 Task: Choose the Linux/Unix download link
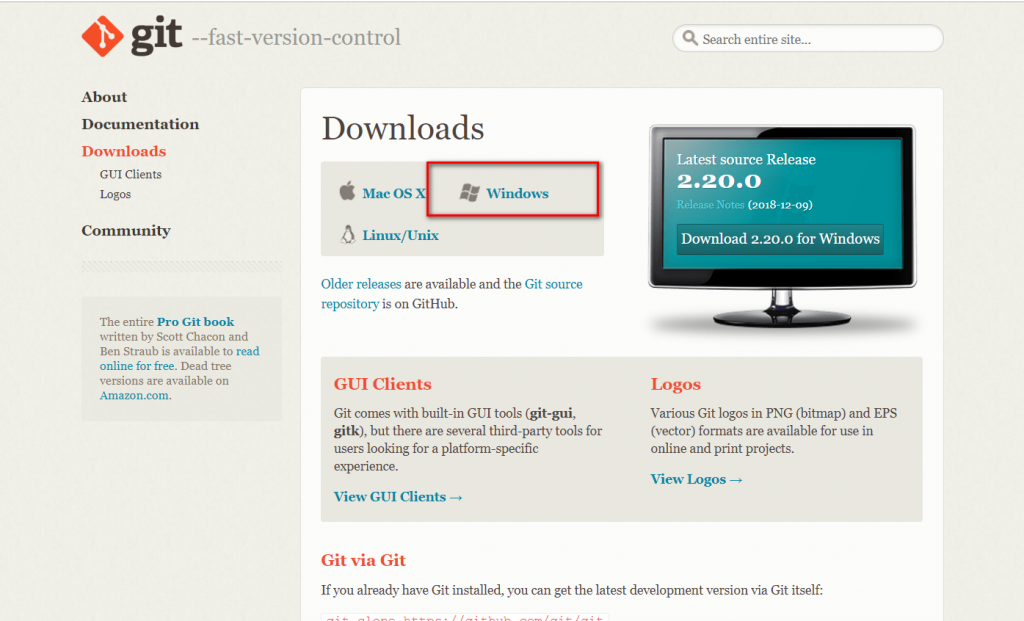point(400,235)
